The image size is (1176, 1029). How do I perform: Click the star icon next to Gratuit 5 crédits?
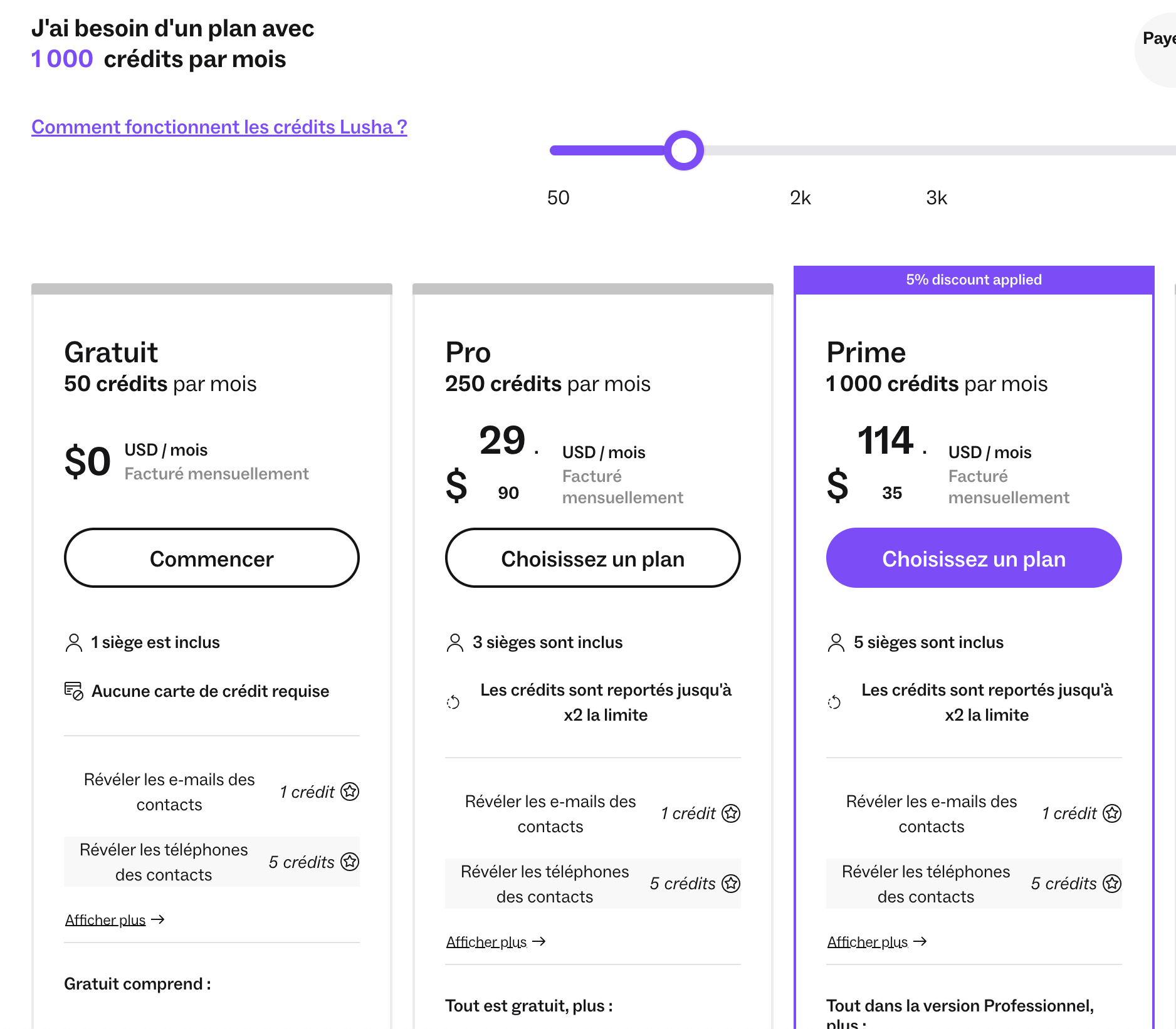pyautogui.click(x=350, y=862)
